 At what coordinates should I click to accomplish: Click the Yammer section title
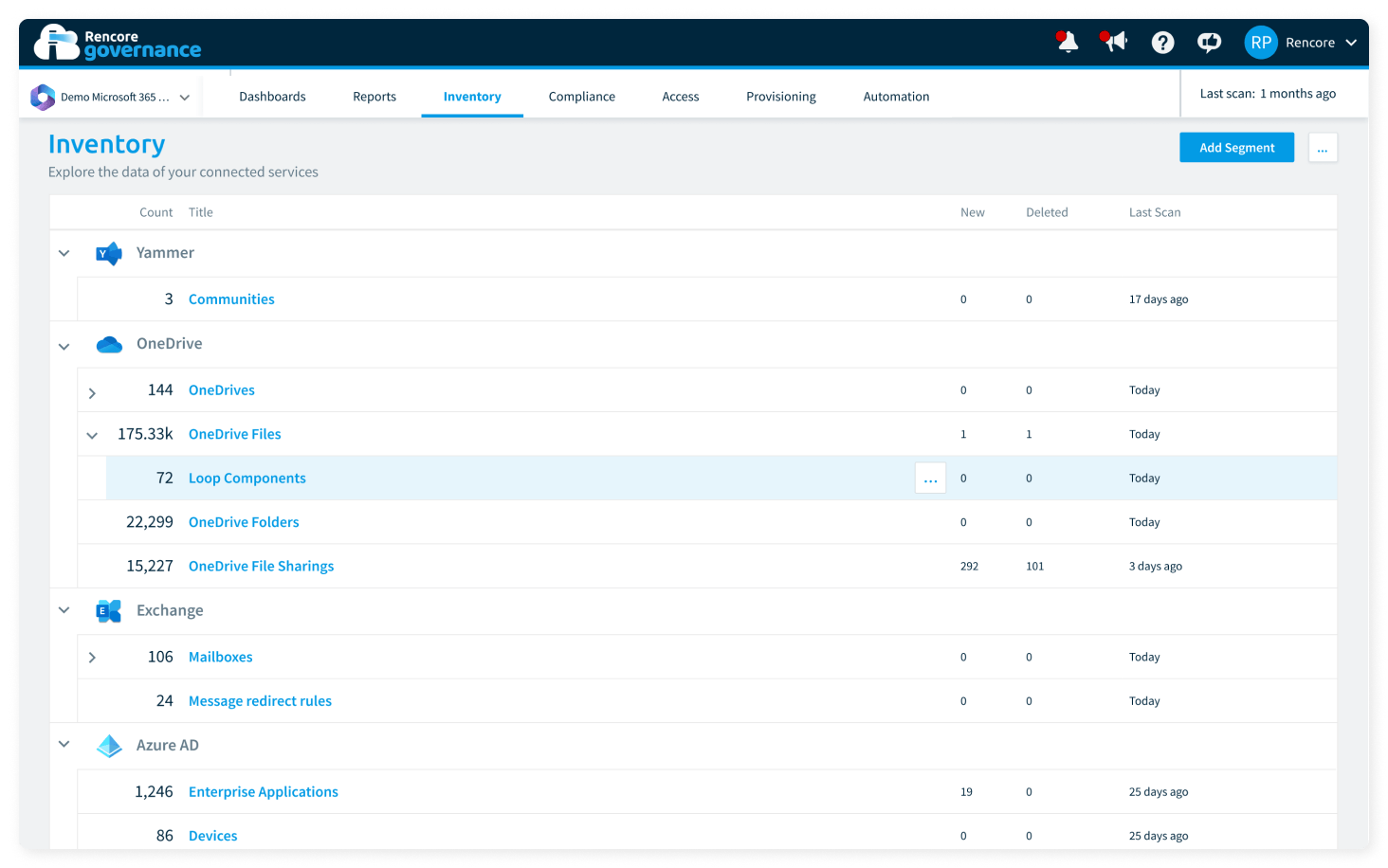coord(165,253)
